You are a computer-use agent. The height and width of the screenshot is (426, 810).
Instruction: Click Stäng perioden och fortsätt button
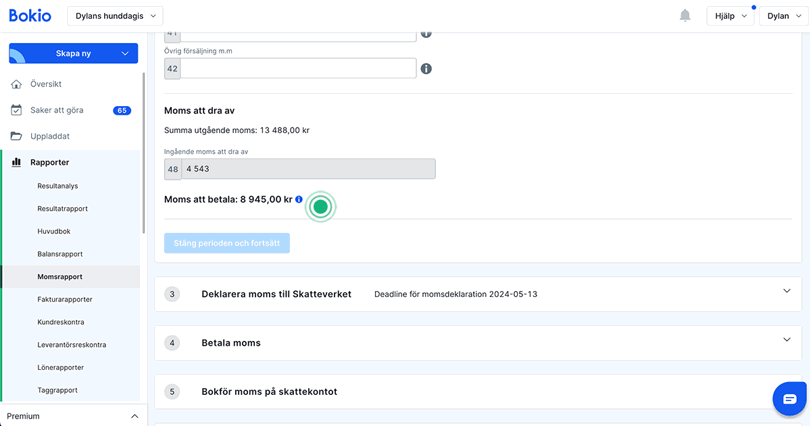pyautogui.click(x=227, y=243)
